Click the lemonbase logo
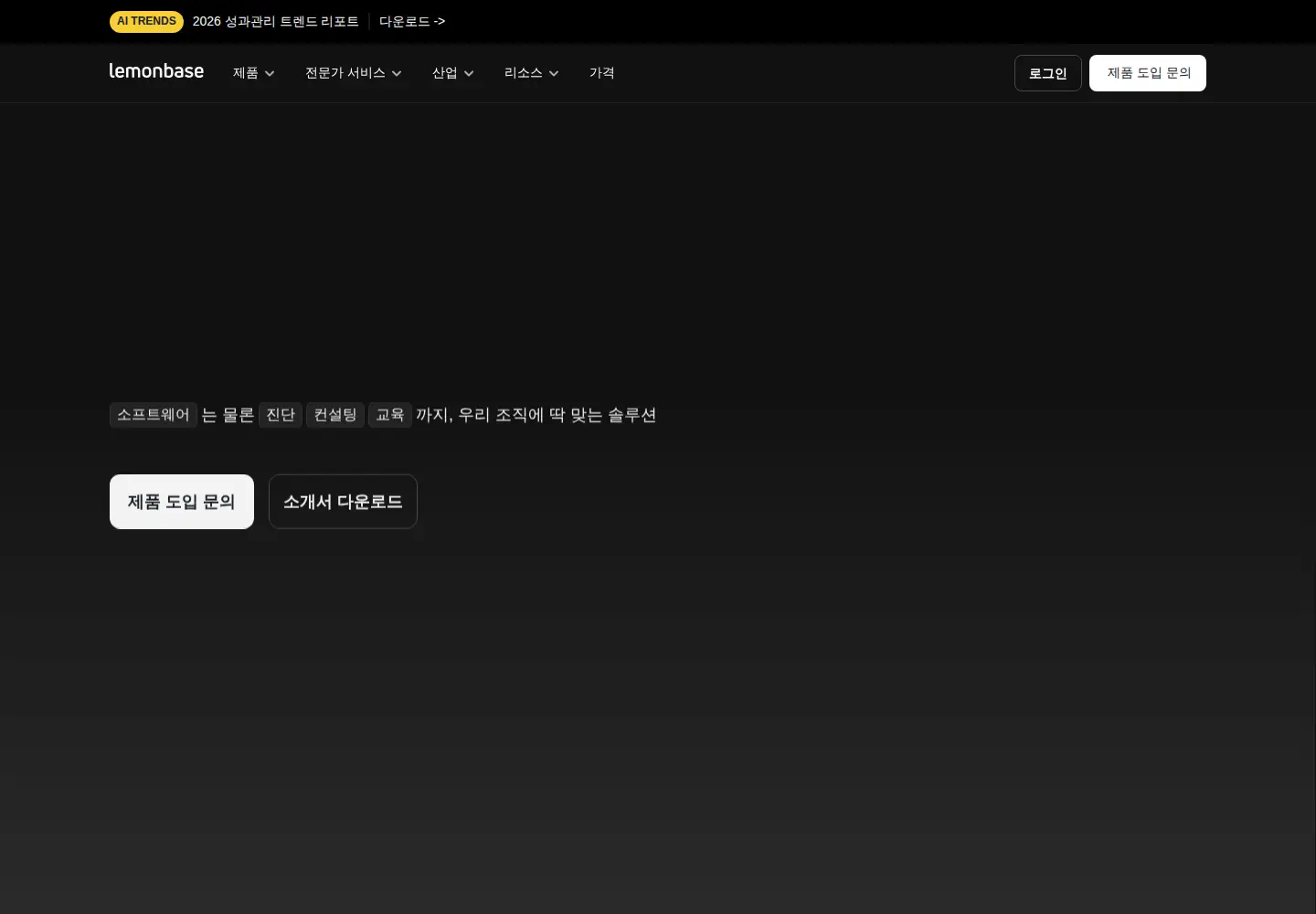Image resolution: width=1316 pixels, height=914 pixels. click(x=156, y=71)
